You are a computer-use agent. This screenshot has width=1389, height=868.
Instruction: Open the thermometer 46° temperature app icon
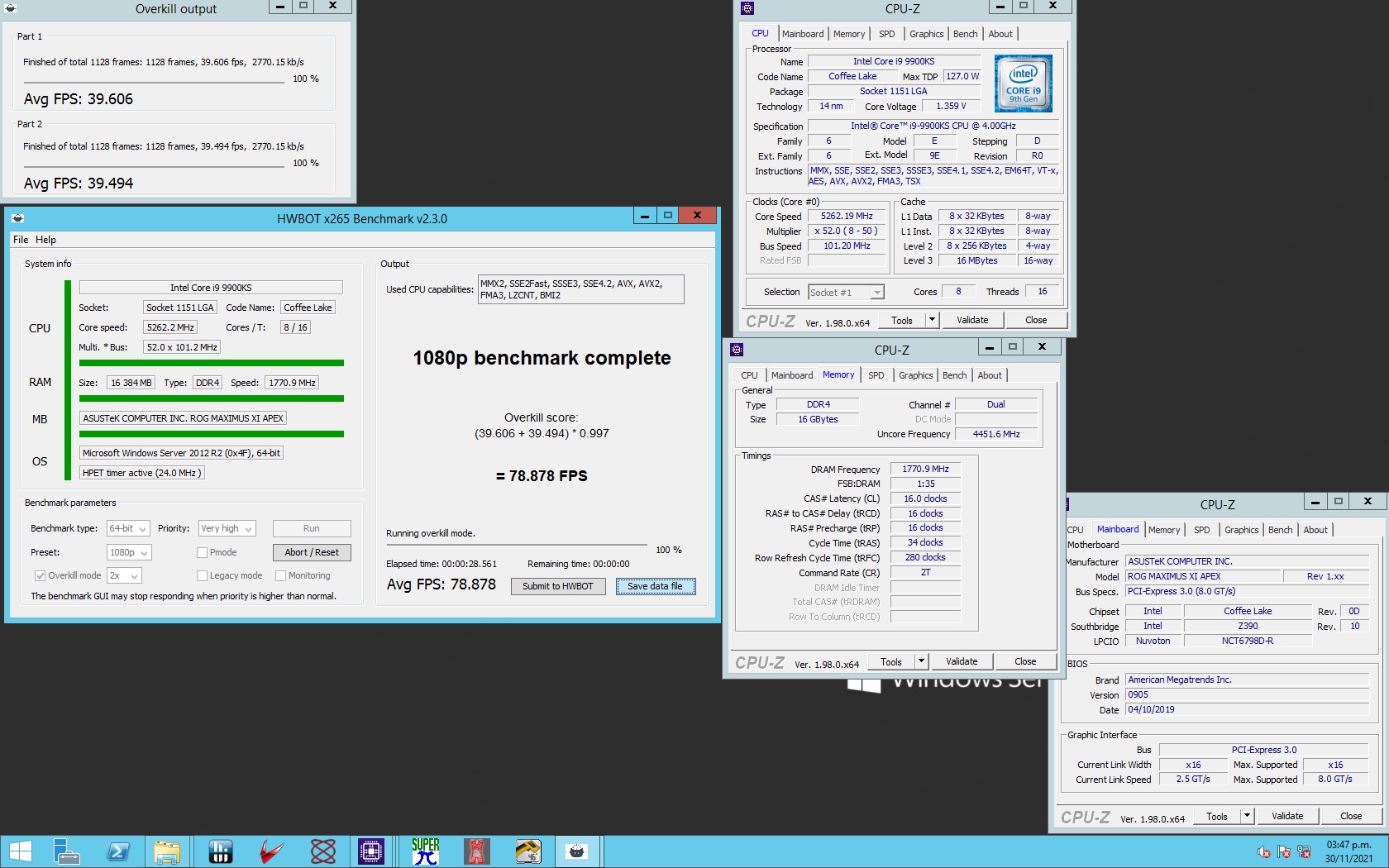point(528,851)
